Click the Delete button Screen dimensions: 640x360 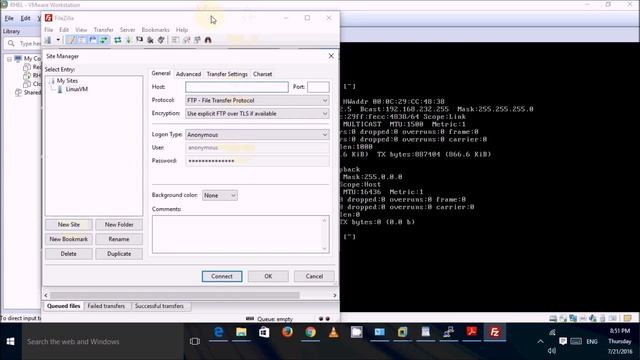[69, 254]
